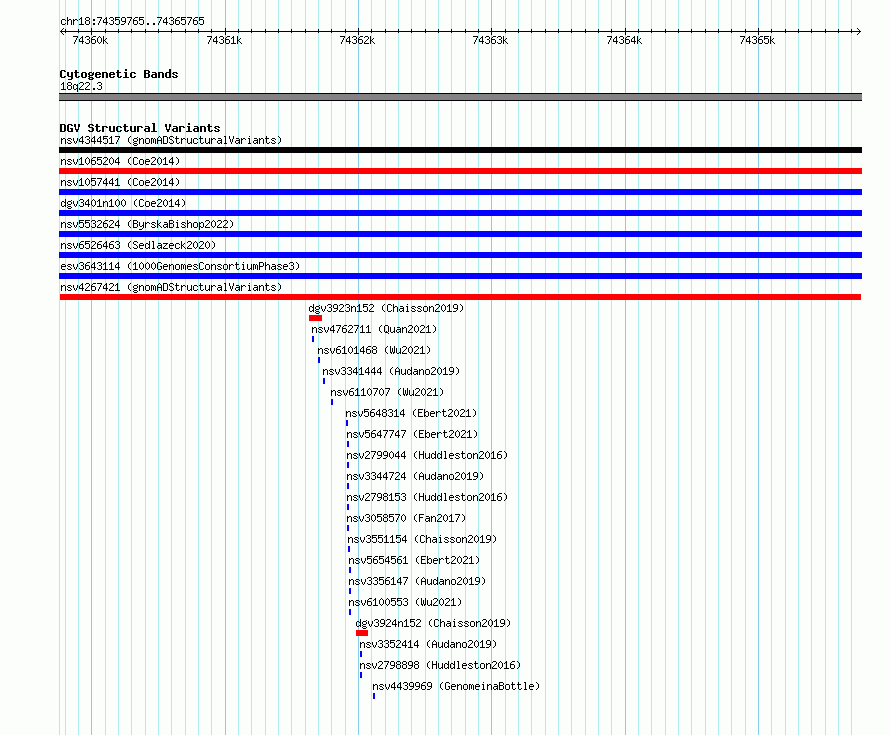Click the 74361k ruler tick label
This screenshot has height=735, width=890.
(224, 40)
